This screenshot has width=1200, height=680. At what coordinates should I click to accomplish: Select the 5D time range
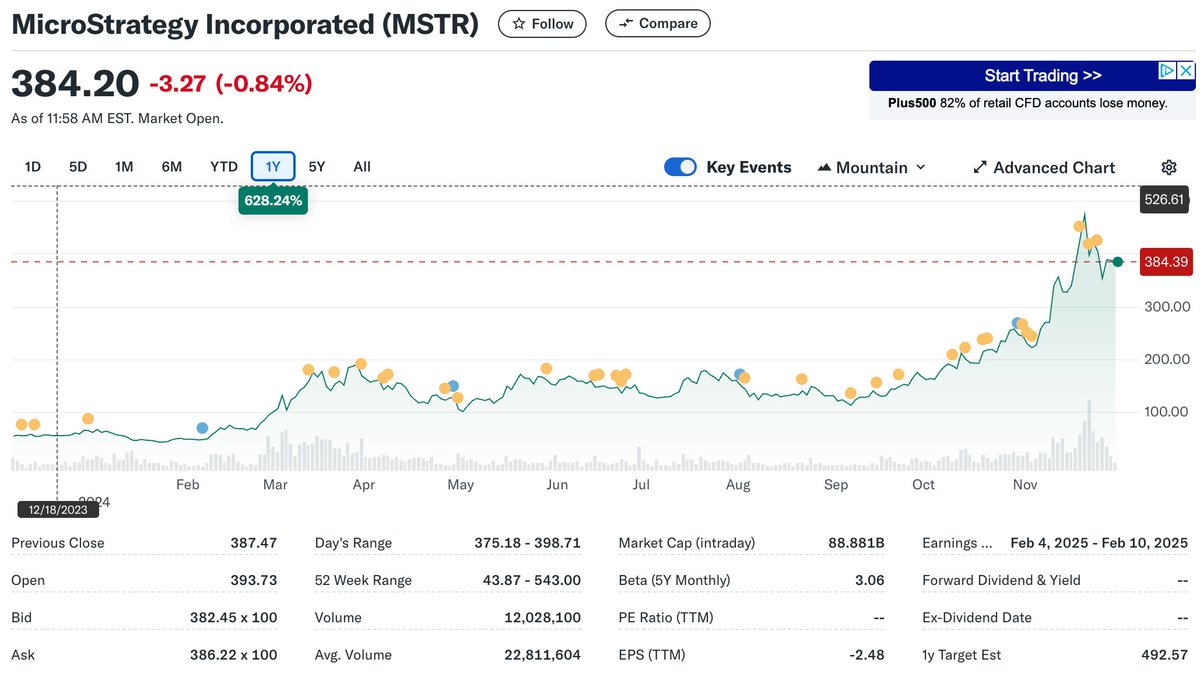(78, 167)
